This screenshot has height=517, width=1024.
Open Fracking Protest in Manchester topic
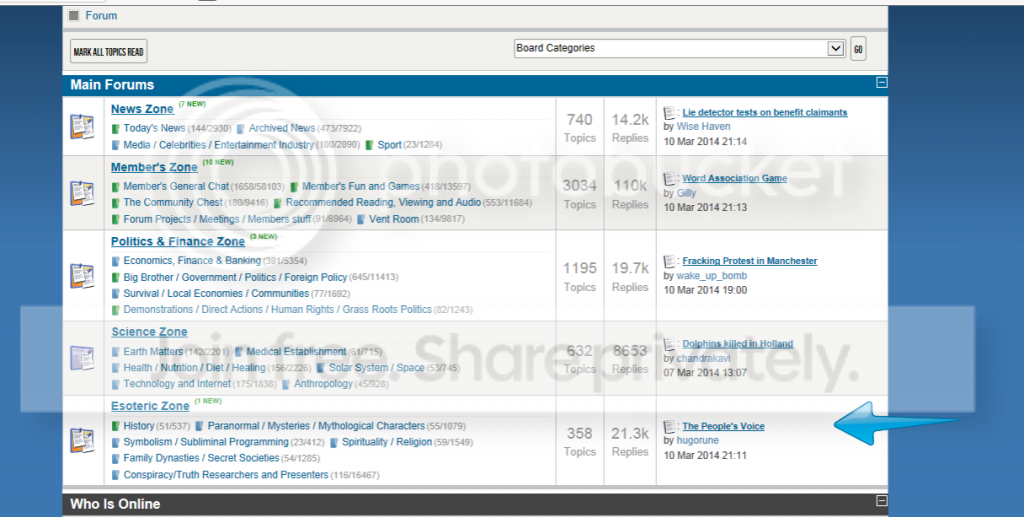tap(750, 261)
